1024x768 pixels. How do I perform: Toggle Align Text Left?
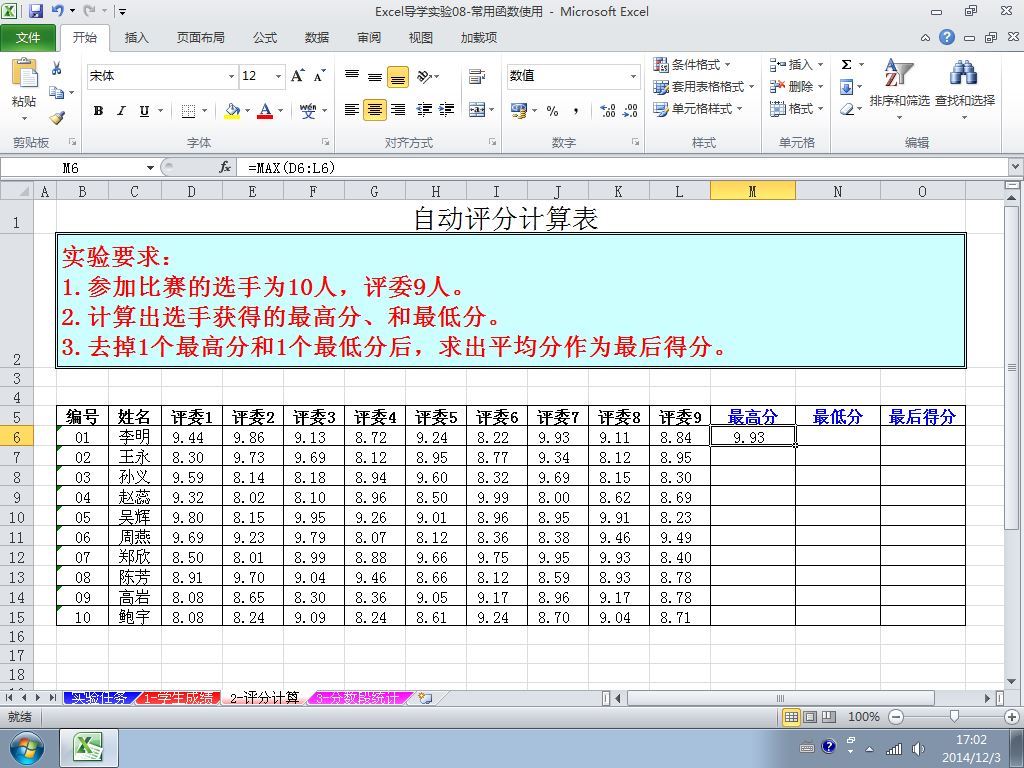coord(352,110)
